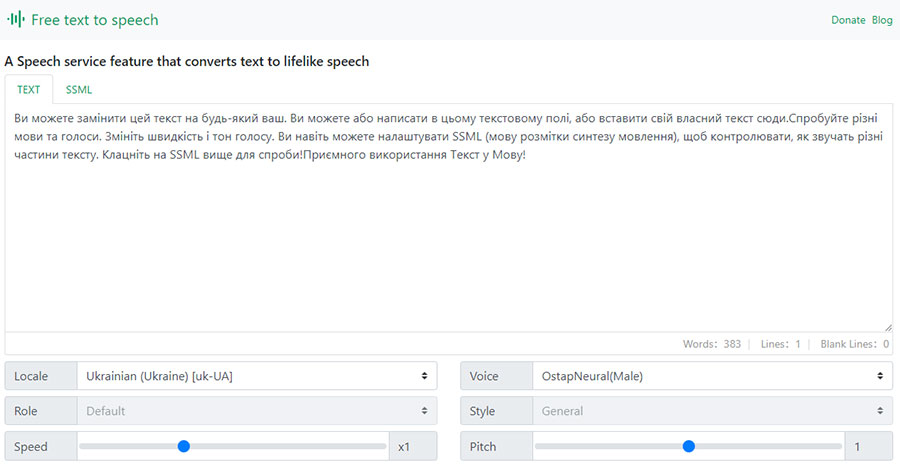Click the Style label
Image resolution: width=900 pixels, height=466 pixels.
(497, 411)
